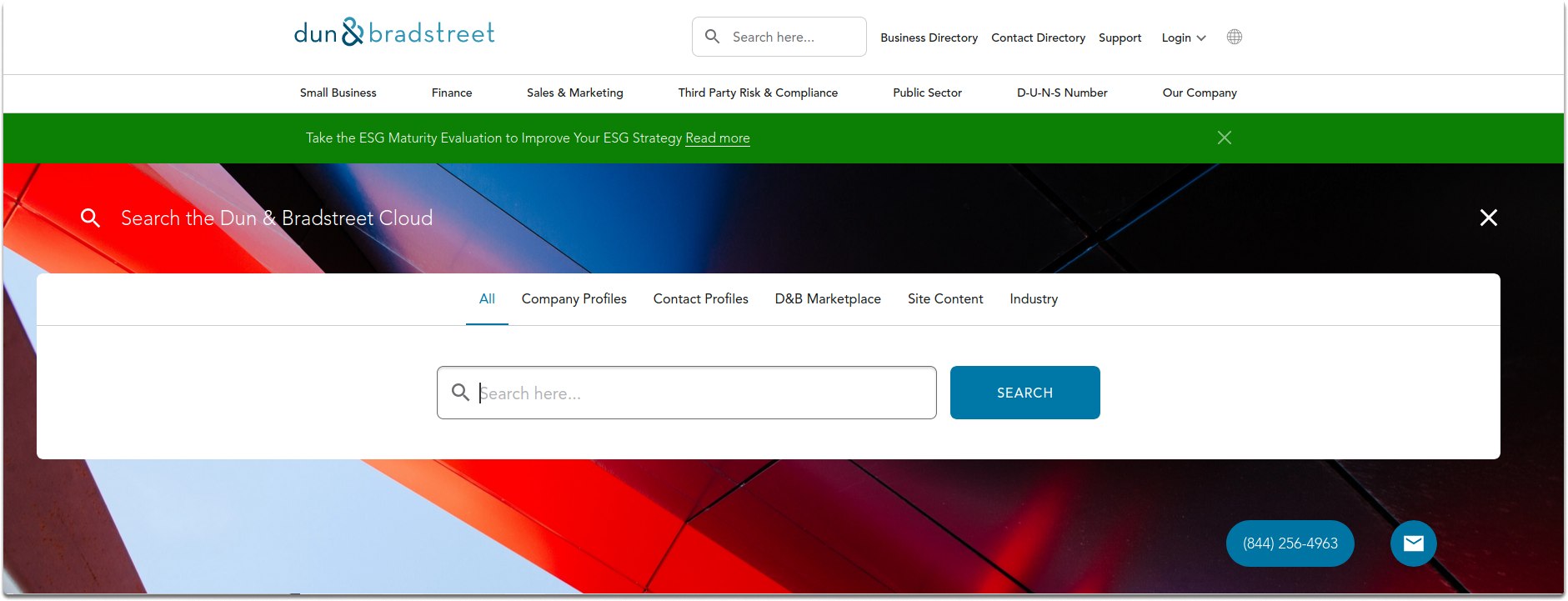The width and height of the screenshot is (1568, 601).
Task: Select the Industry tab
Action: pyautogui.click(x=1034, y=298)
